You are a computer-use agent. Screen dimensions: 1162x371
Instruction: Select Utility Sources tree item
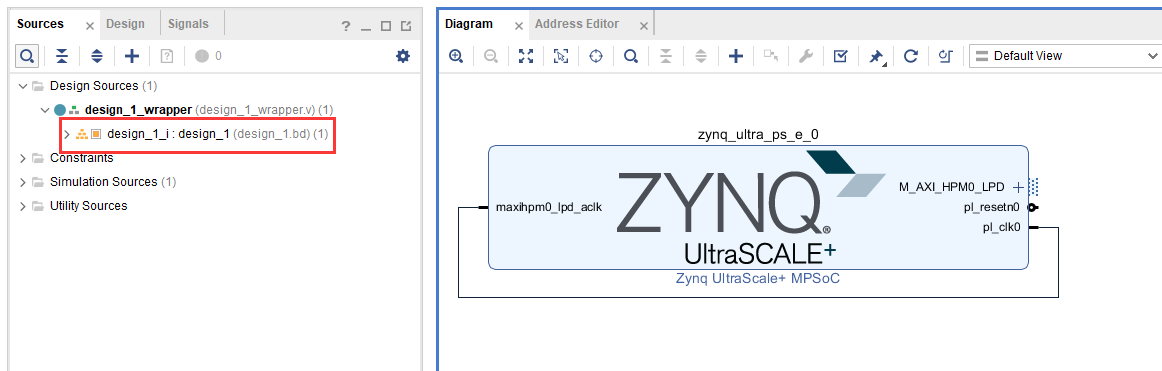click(88, 206)
